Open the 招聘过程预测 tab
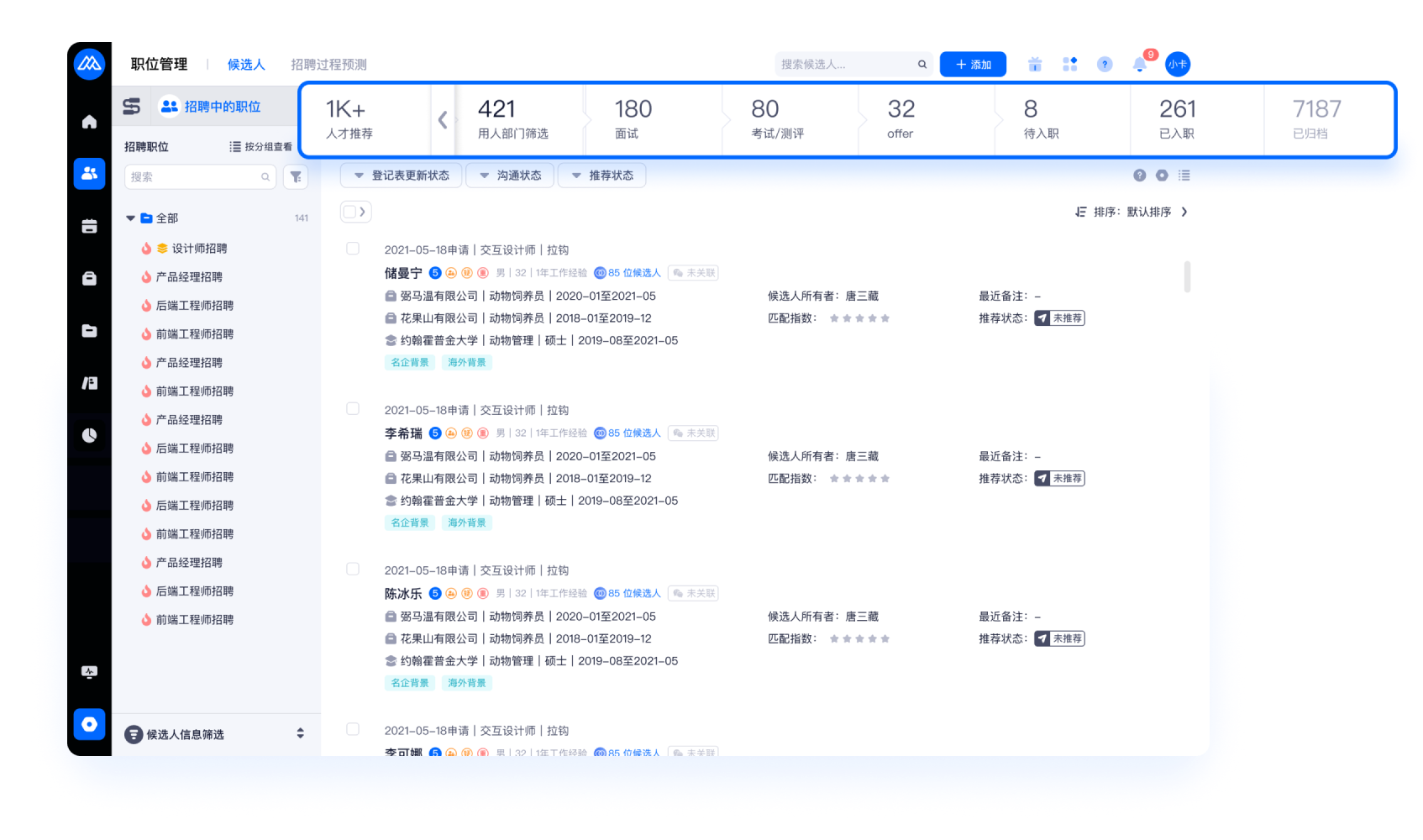 coord(328,65)
